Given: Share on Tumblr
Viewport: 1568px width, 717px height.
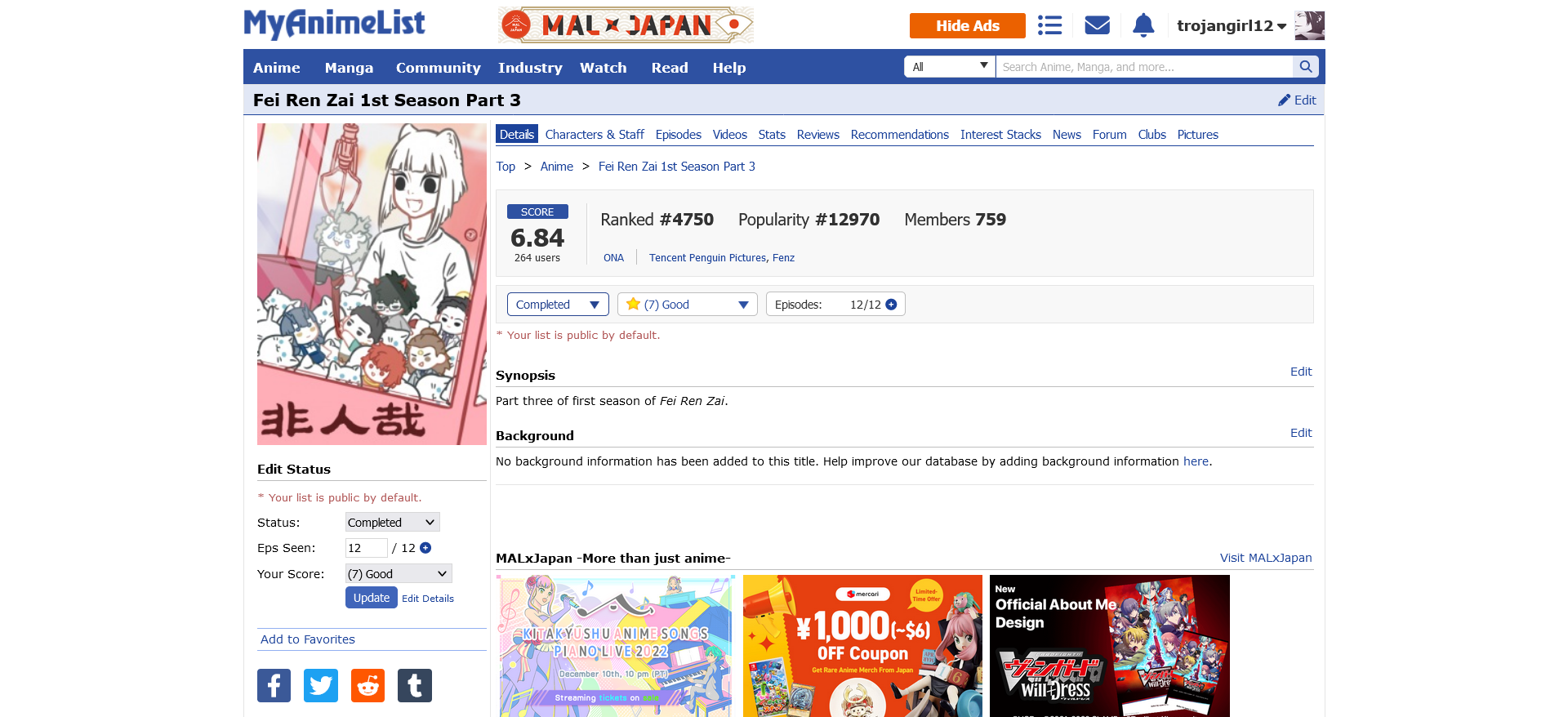Looking at the screenshot, I should pyautogui.click(x=415, y=685).
